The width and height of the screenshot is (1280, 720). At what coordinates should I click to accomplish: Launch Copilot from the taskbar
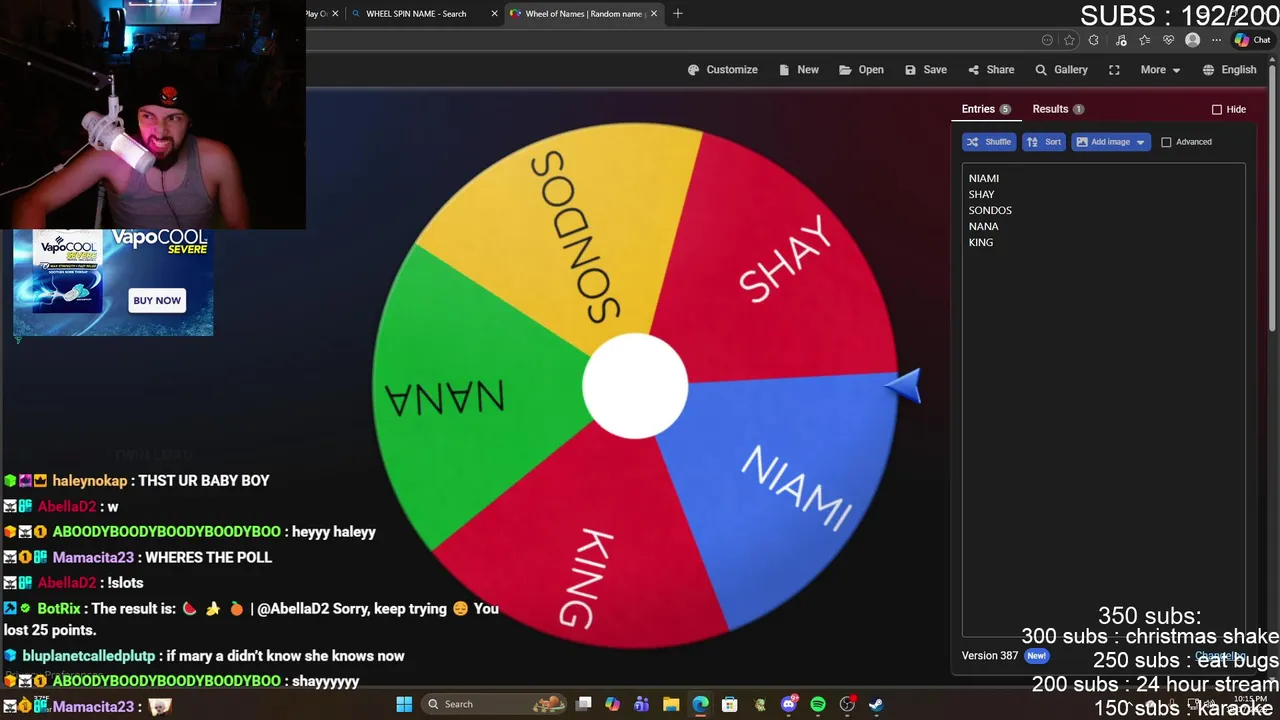coord(612,704)
